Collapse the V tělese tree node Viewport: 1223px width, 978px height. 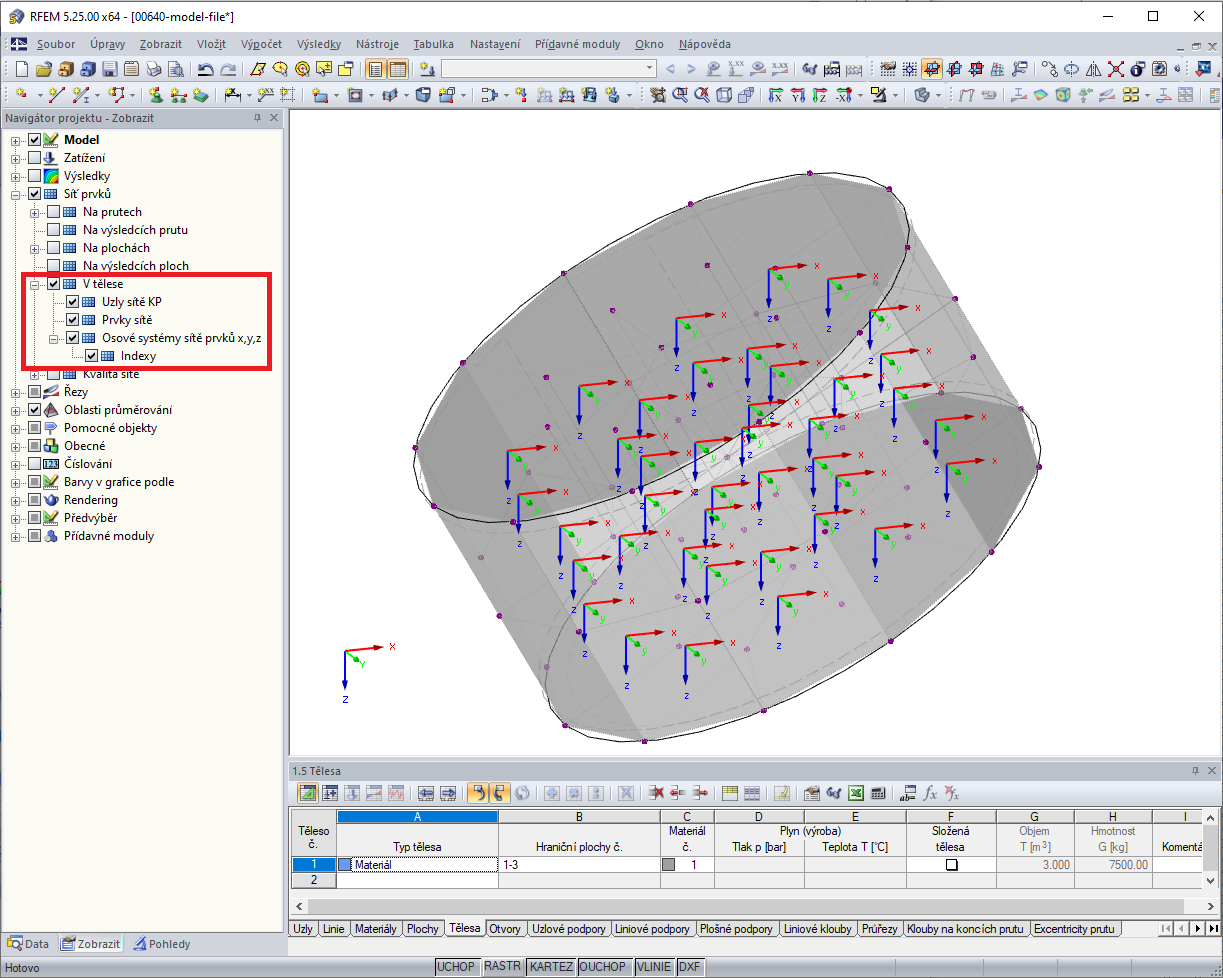35,284
